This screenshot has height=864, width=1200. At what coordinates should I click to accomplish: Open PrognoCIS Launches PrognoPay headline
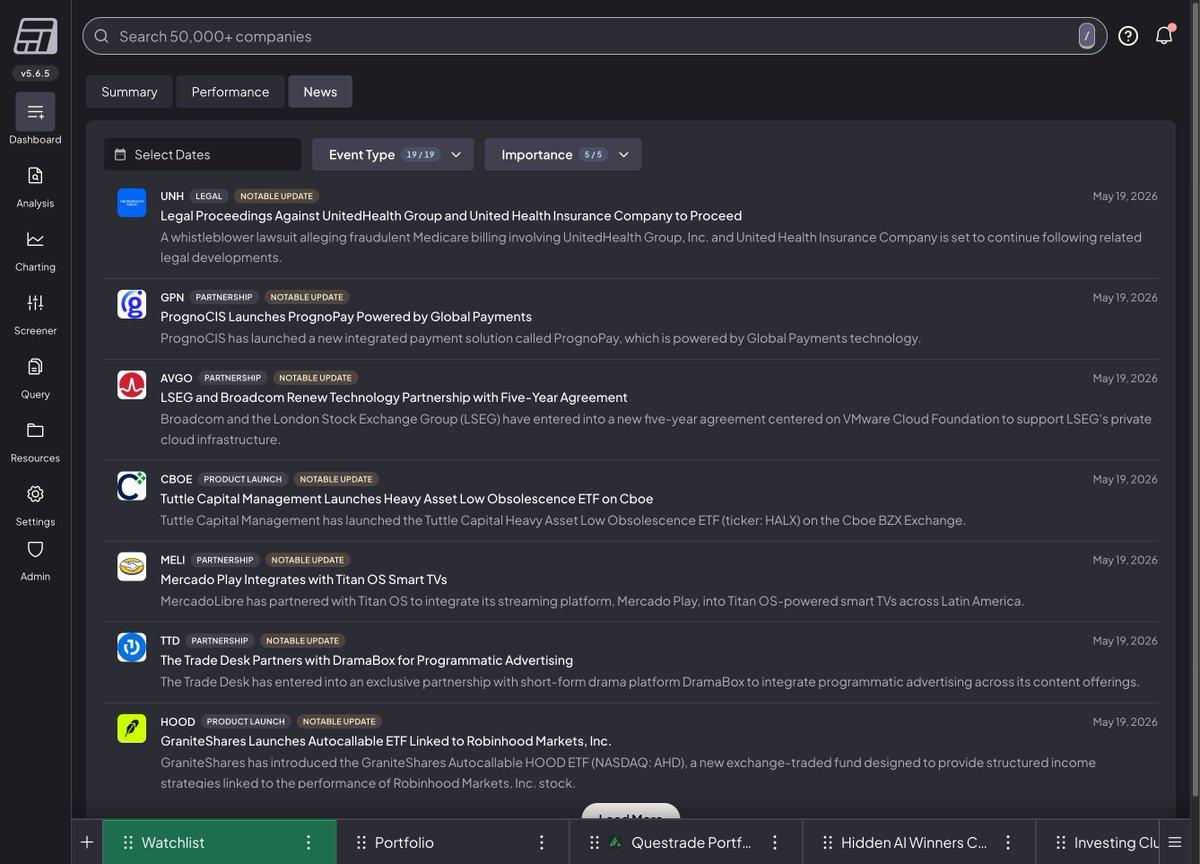[x=346, y=317]
